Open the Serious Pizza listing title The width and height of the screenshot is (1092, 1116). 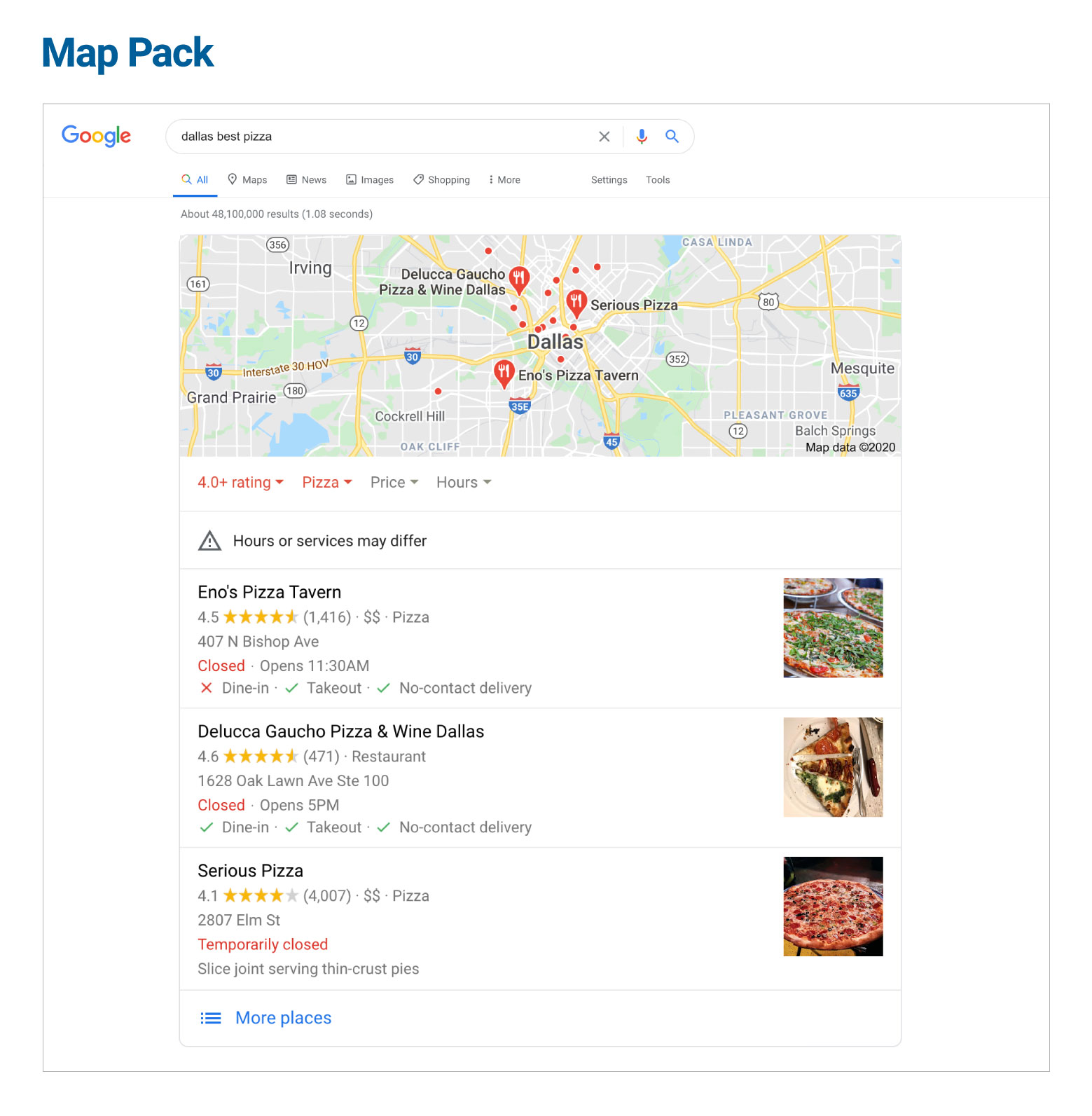point(250,871)
